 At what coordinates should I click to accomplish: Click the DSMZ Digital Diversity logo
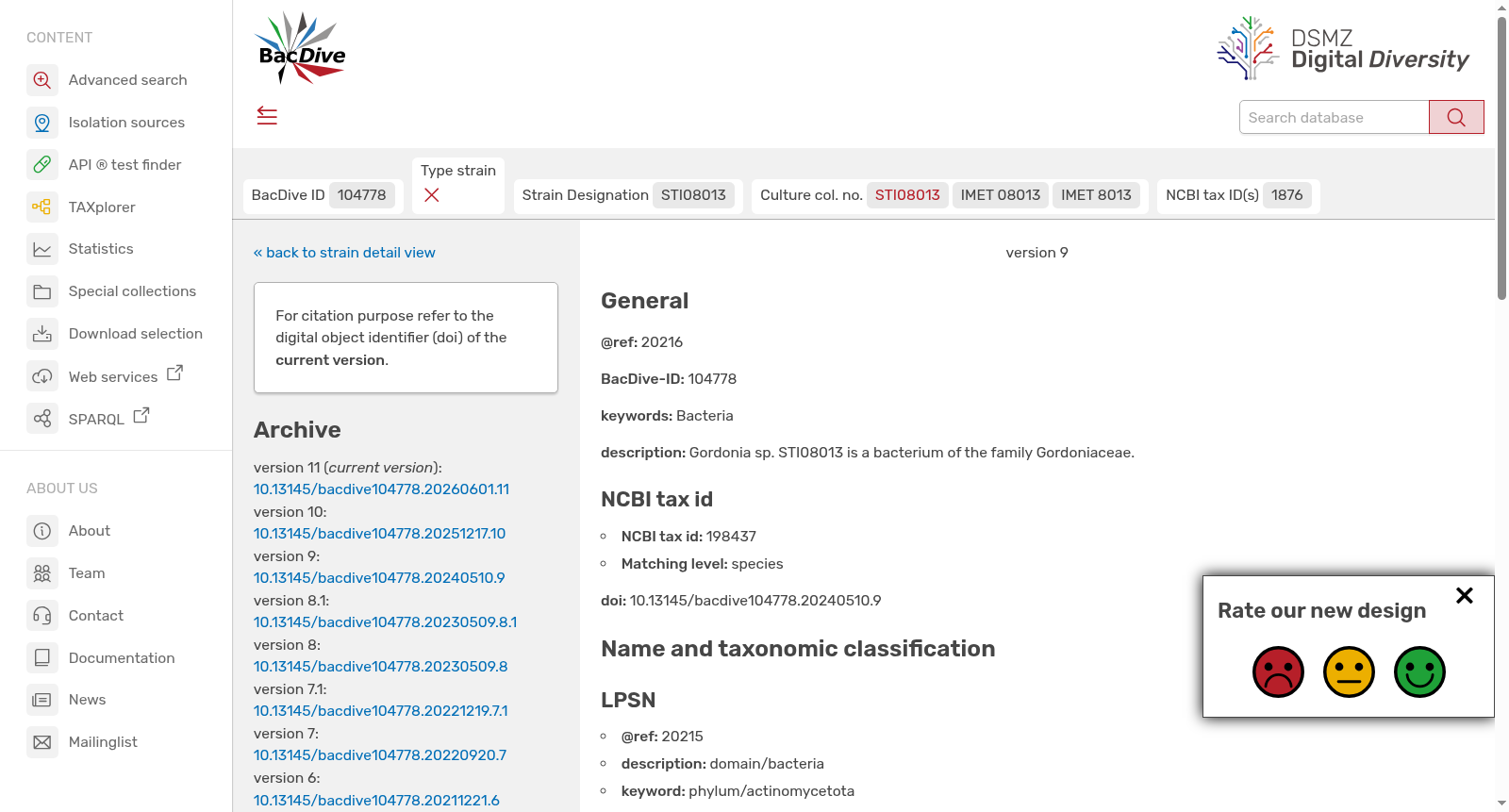pyautogui.click(x=1343, y=48)
